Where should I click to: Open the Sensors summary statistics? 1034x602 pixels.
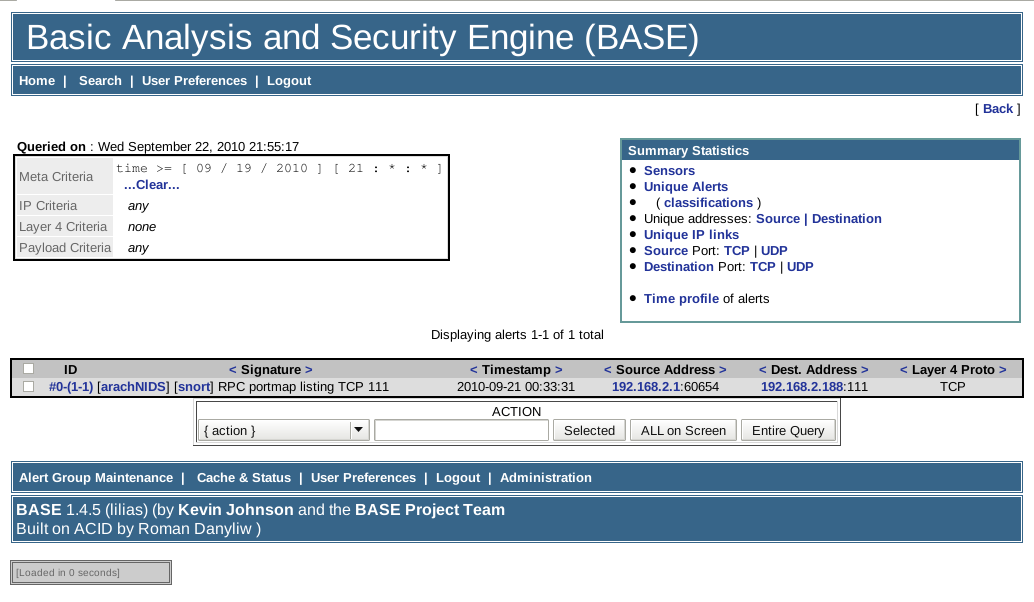[669, 170]
